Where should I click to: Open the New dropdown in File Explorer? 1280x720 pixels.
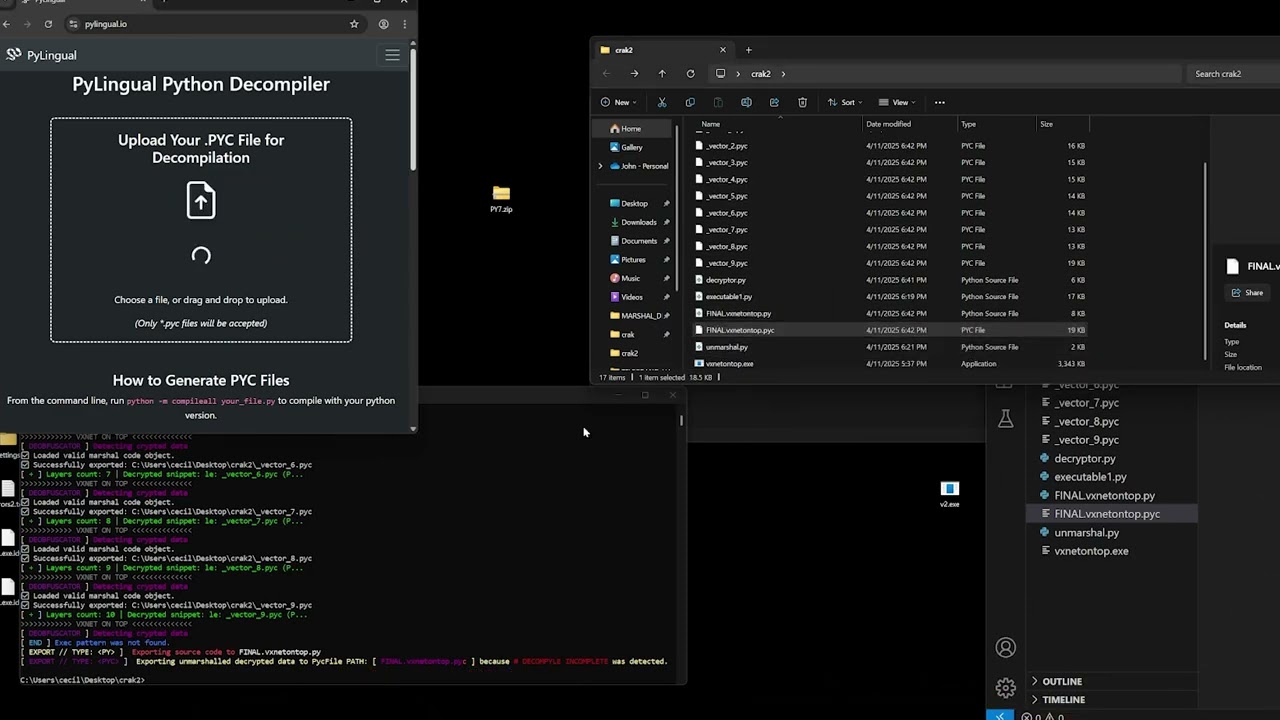coord(620,102)
